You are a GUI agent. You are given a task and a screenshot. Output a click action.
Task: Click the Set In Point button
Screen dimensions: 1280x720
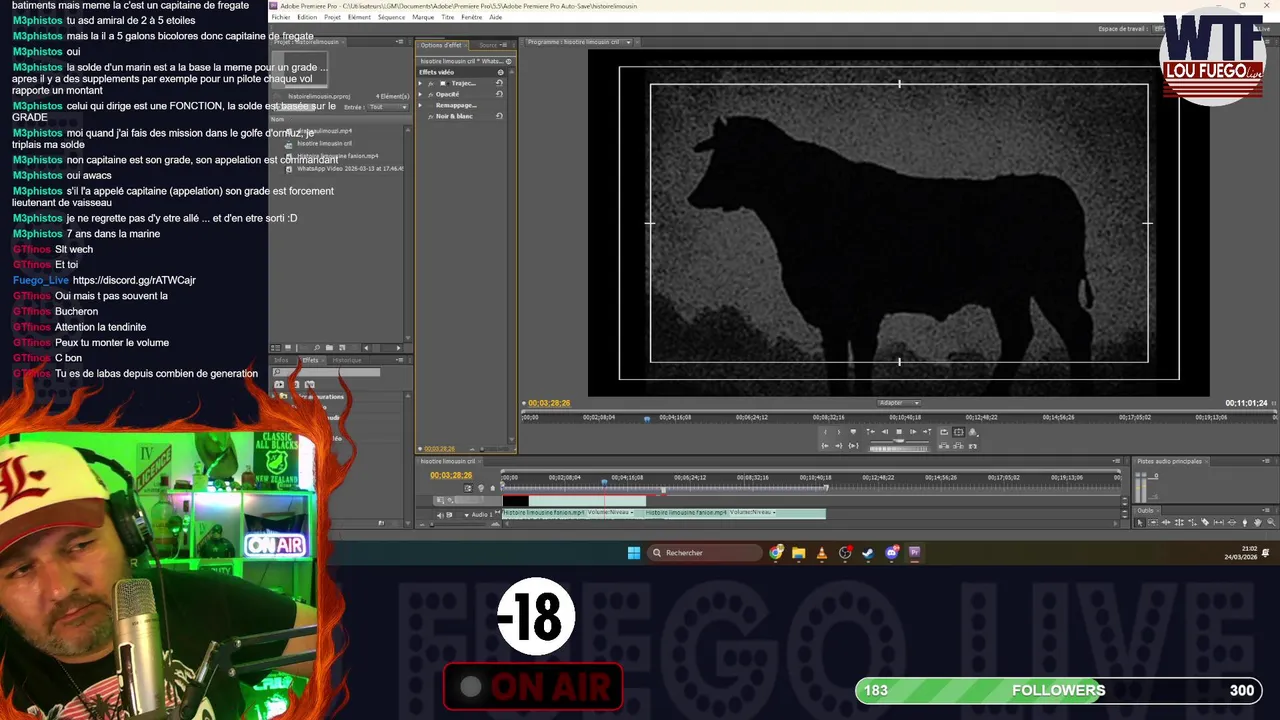(825, 432)
